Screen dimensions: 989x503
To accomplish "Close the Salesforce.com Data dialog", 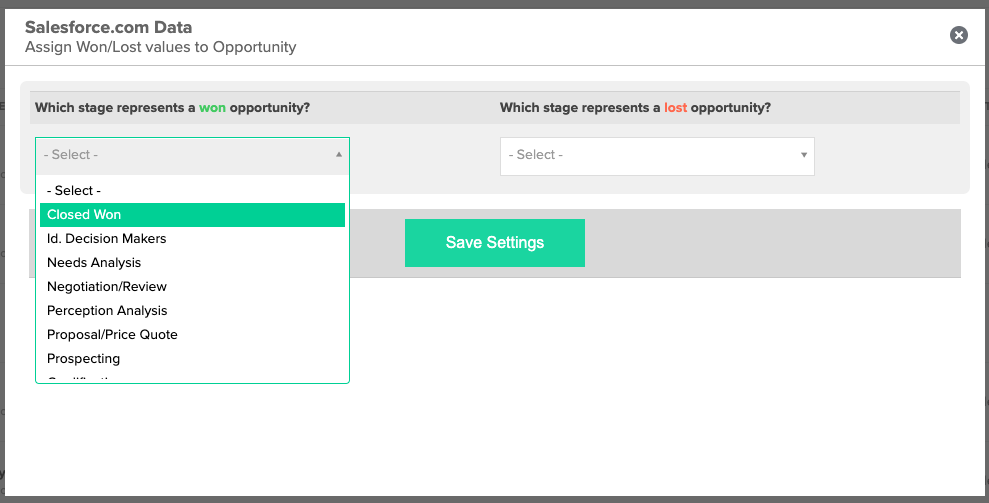I will (x=959, y=35).
